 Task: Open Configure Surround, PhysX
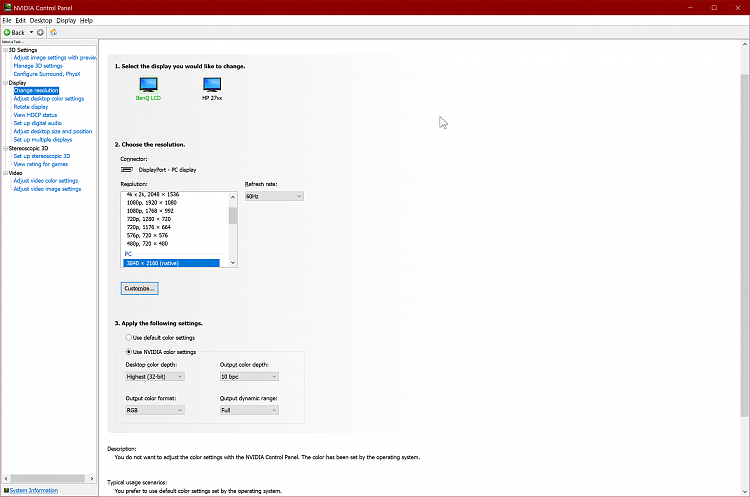click(x=47, y=74)
